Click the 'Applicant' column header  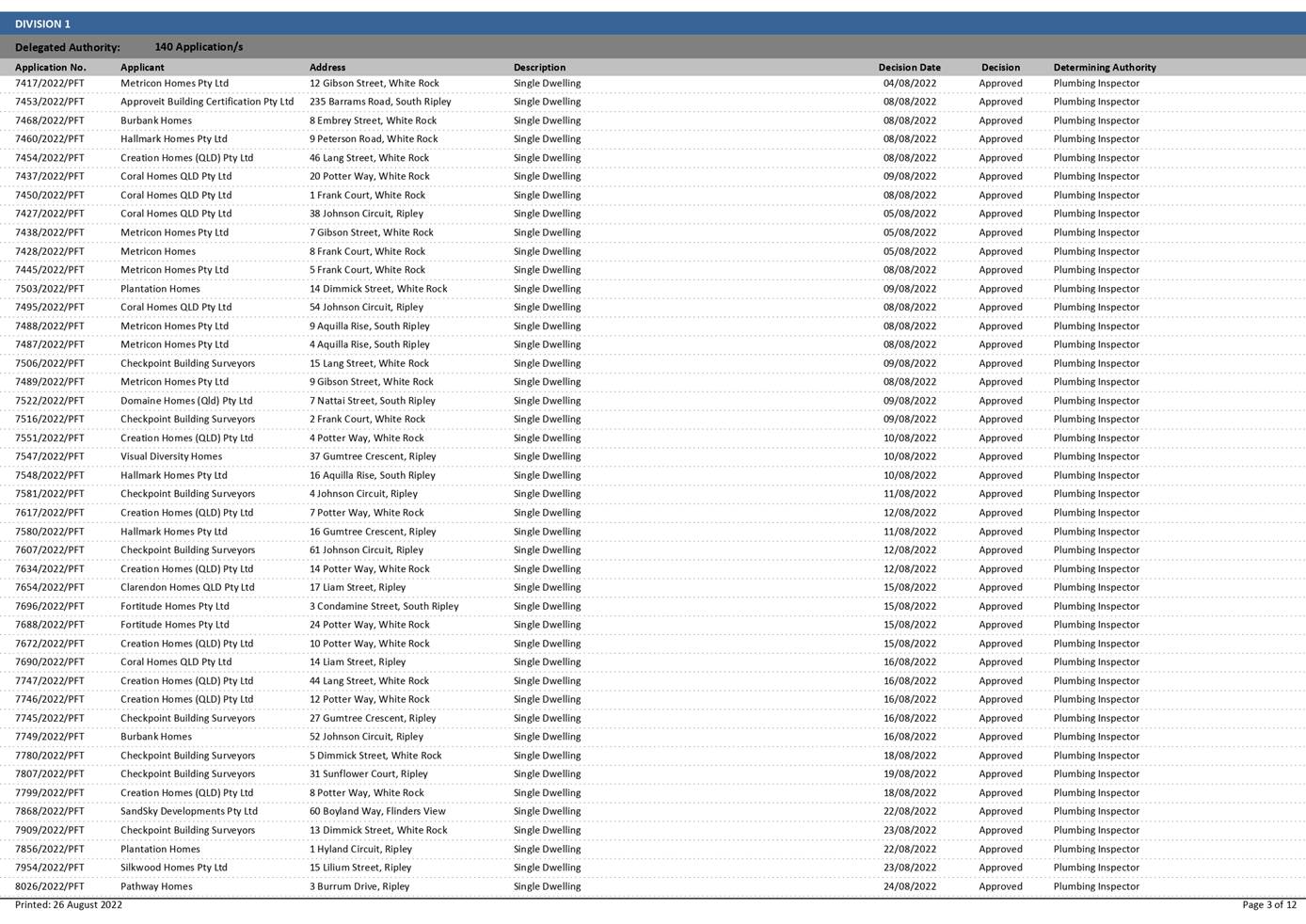pyautogui.click(x=142, y=68)
